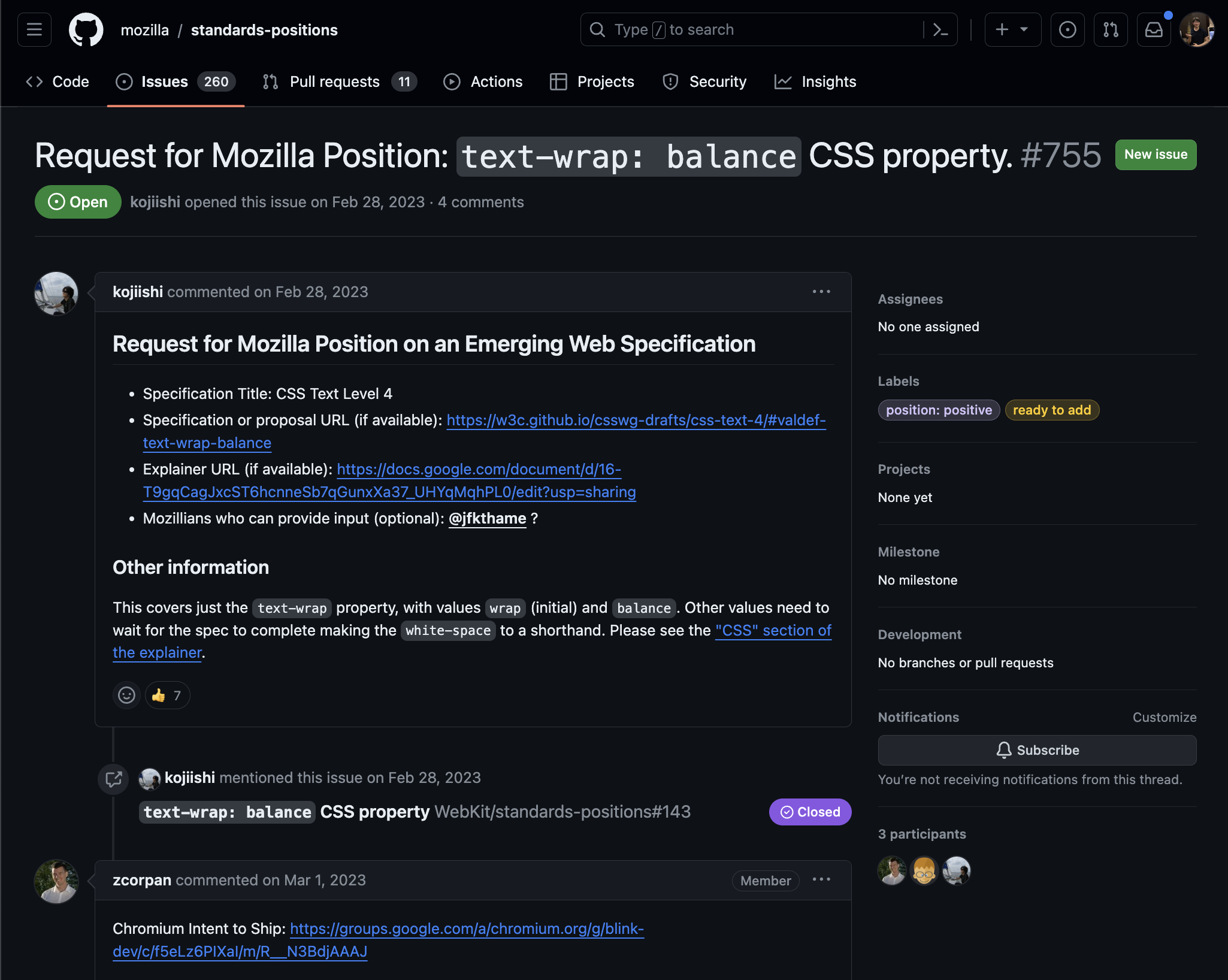Open the issues header icon

1067,29
